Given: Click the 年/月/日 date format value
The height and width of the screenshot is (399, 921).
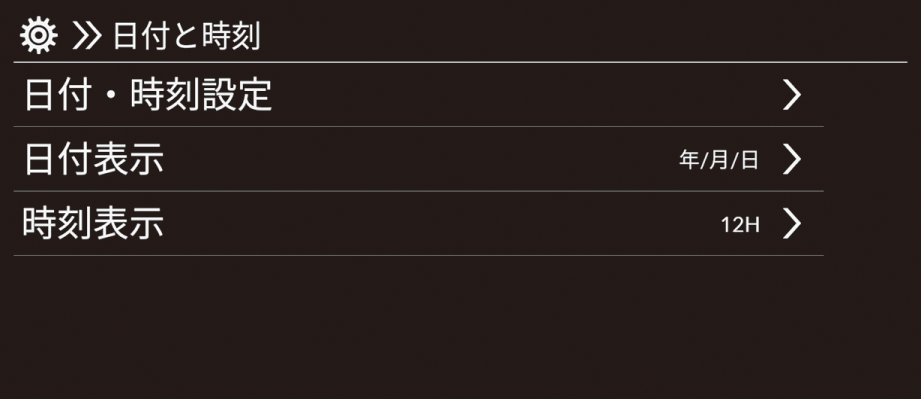Looking at the screenshot, I should pyautogui.click(x=718, y=160).
